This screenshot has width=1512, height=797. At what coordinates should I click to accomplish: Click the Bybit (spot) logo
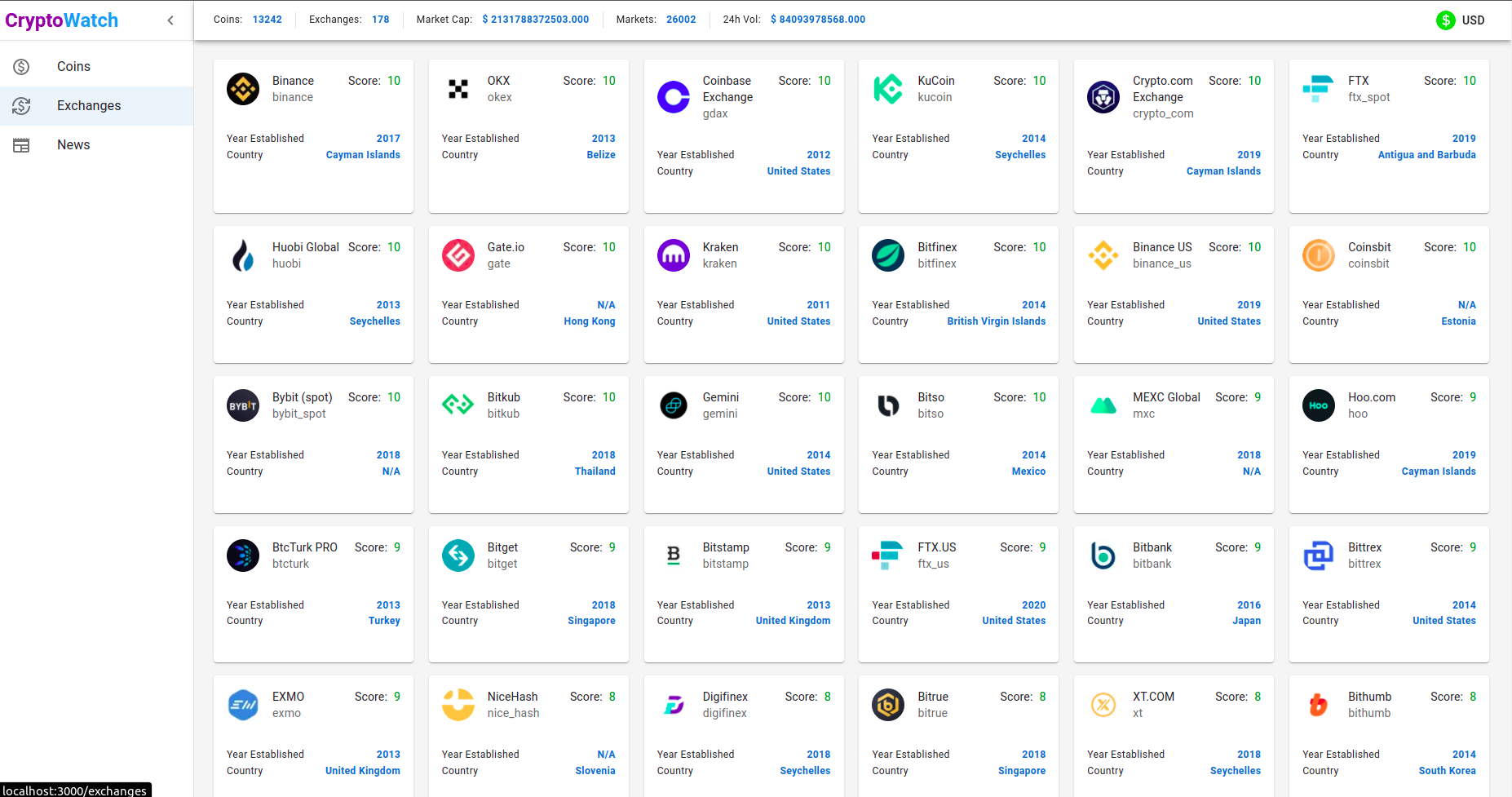click(243, 405)
